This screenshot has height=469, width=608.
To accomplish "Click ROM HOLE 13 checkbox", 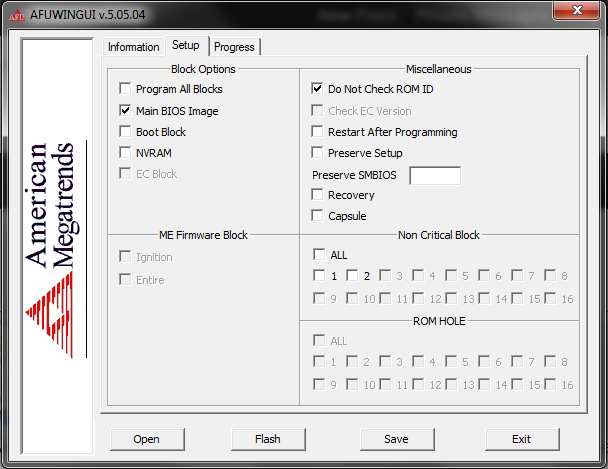I will tap(451, 384).
